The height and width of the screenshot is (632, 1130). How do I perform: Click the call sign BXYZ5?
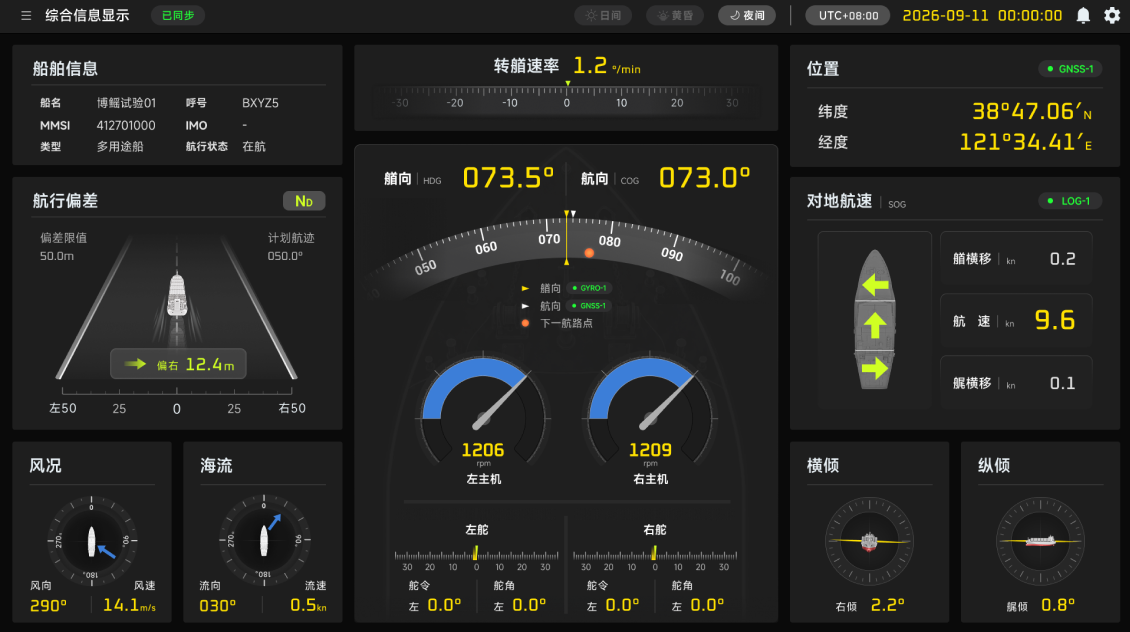[x=260, y=103]
